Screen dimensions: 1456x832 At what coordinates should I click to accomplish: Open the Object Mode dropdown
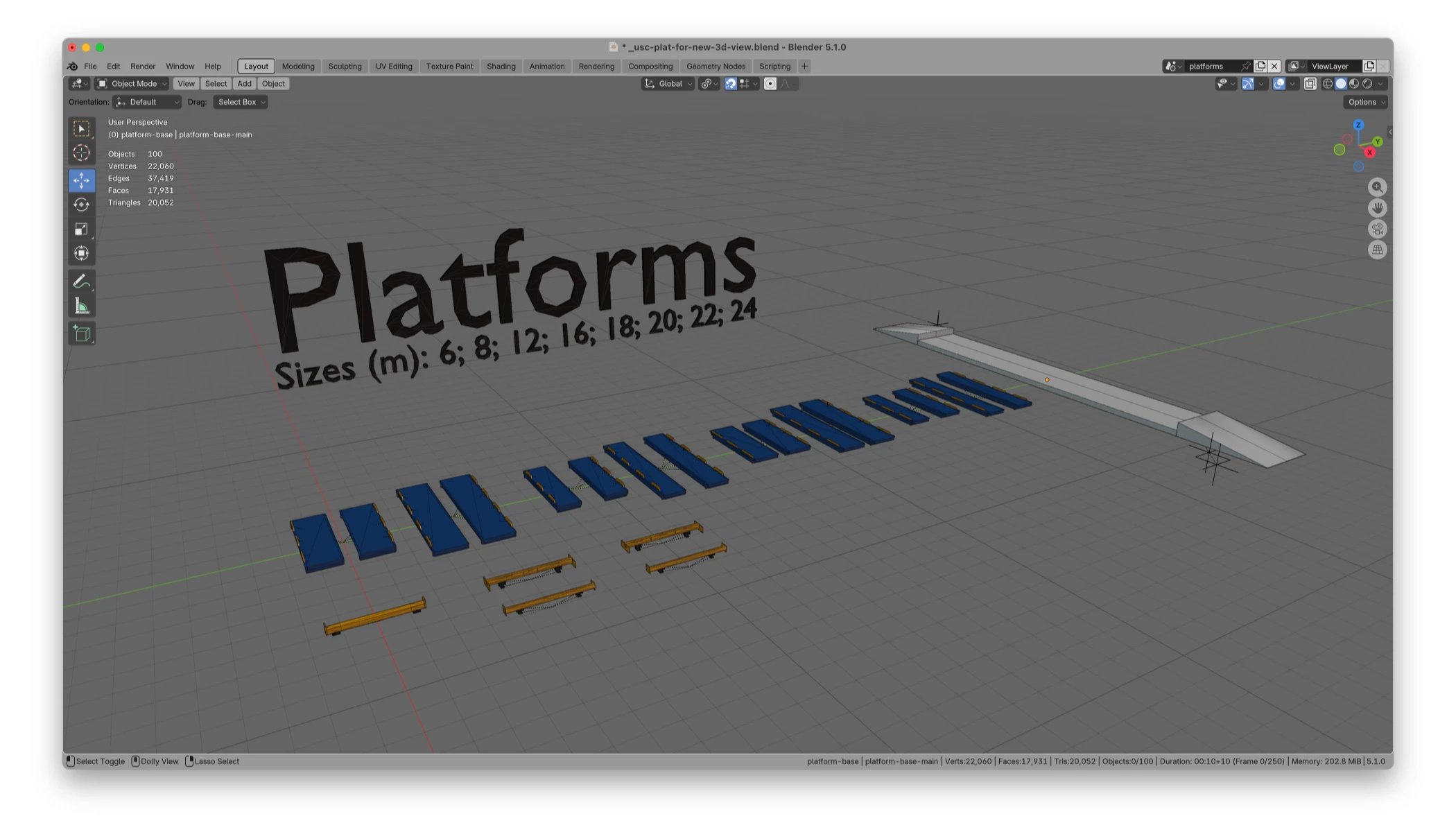point(132,84)
